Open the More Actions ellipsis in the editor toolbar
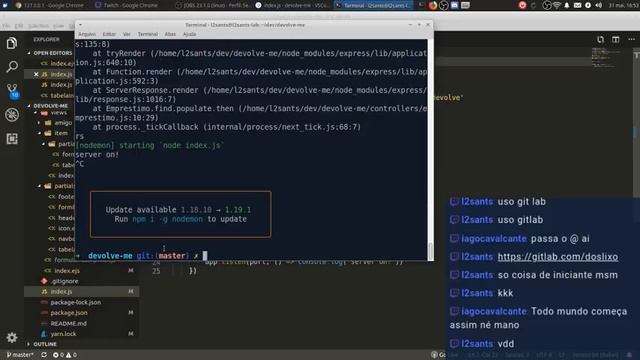 pyautogui.click(x=631, y=39)
